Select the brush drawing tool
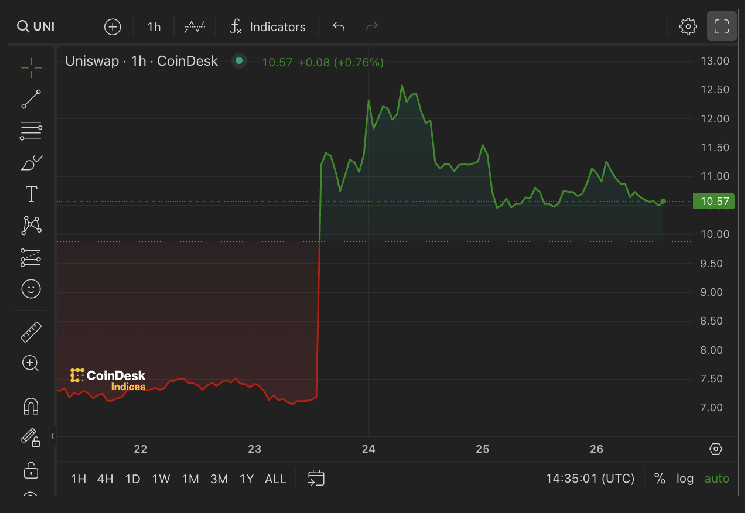The width and height of the screenshot is (745, 513). (x=31, y=162)
